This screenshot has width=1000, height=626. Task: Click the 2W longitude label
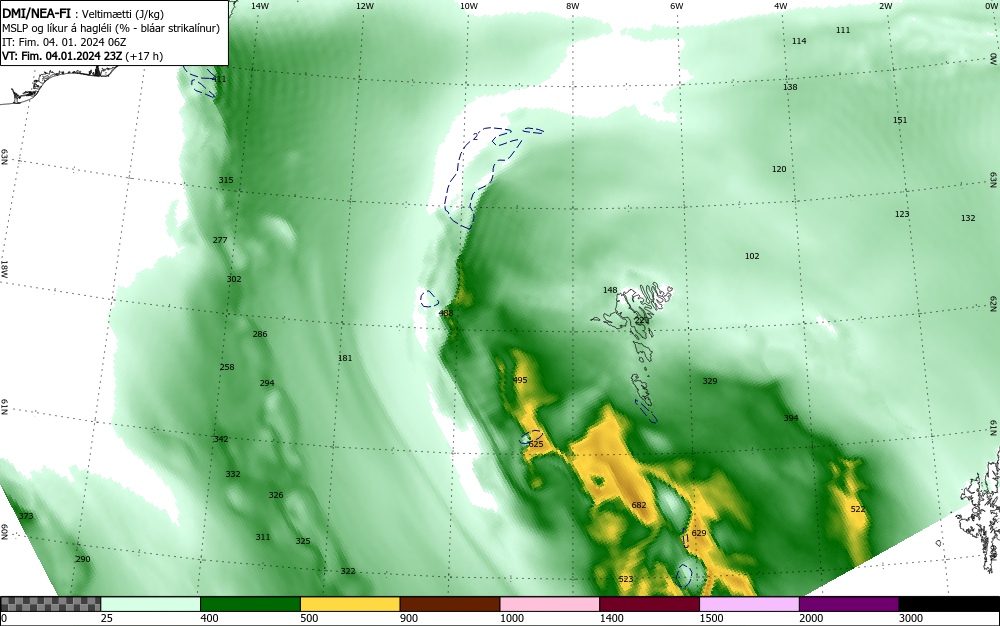click(x=885, y=6)
